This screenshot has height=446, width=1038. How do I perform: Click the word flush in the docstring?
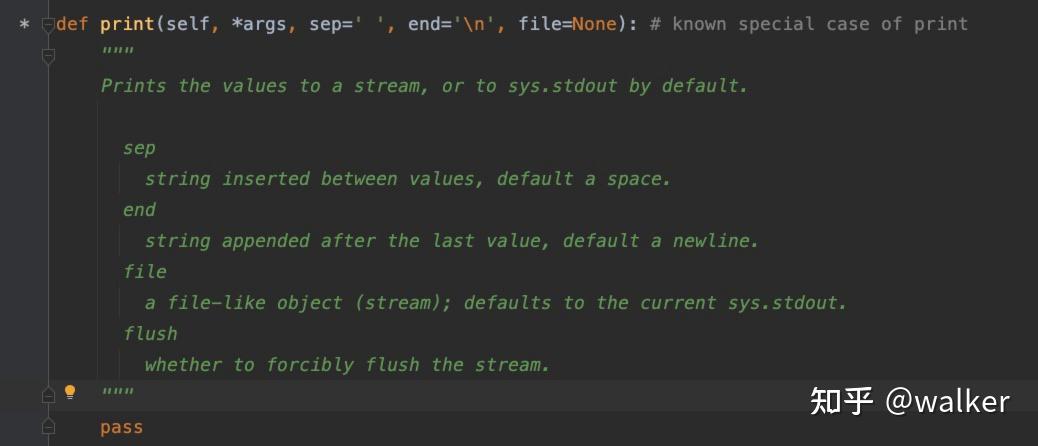[150, 334]
